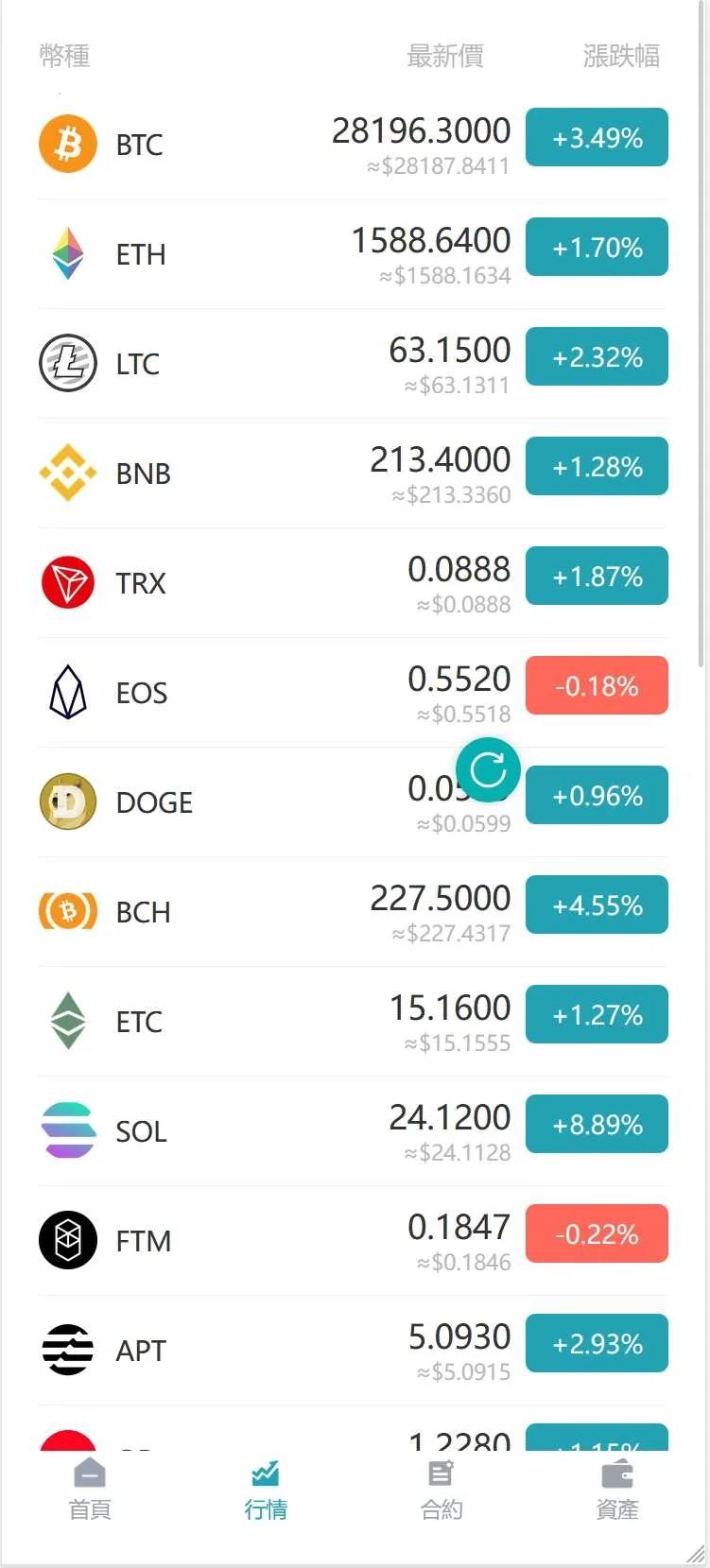Click the Dogecoin DOGE icon

pos(68,801)
